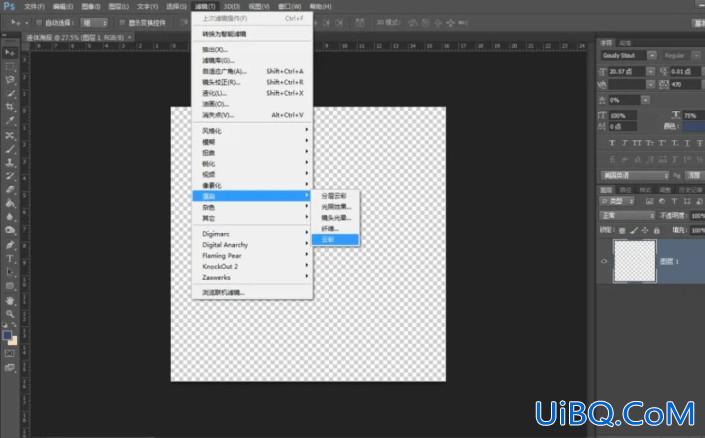Select the Horizontal Type tool

coord(9,259)
